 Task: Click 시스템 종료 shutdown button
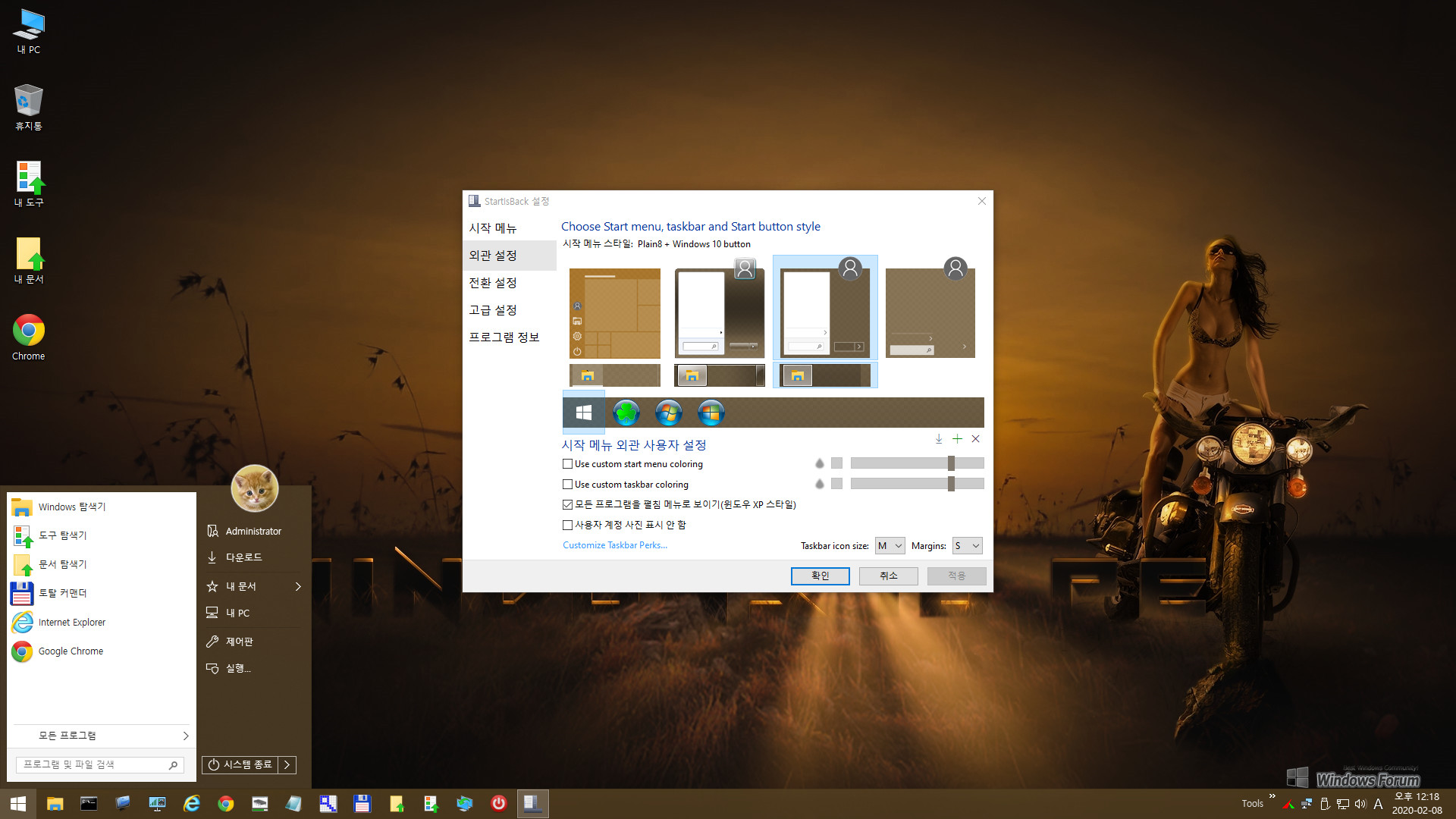(240, 764)
